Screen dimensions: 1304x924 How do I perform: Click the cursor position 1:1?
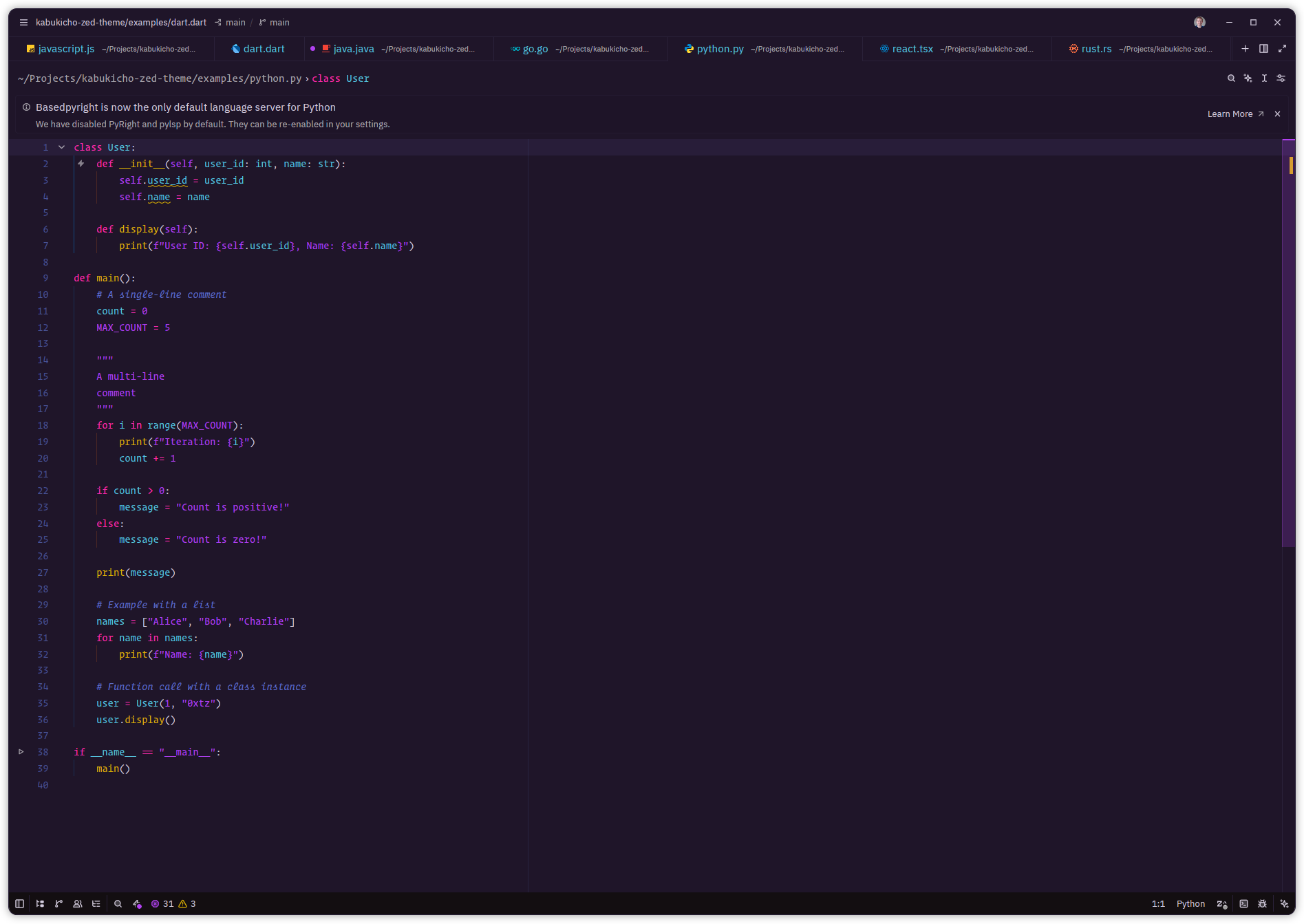tap(1159, 904)
